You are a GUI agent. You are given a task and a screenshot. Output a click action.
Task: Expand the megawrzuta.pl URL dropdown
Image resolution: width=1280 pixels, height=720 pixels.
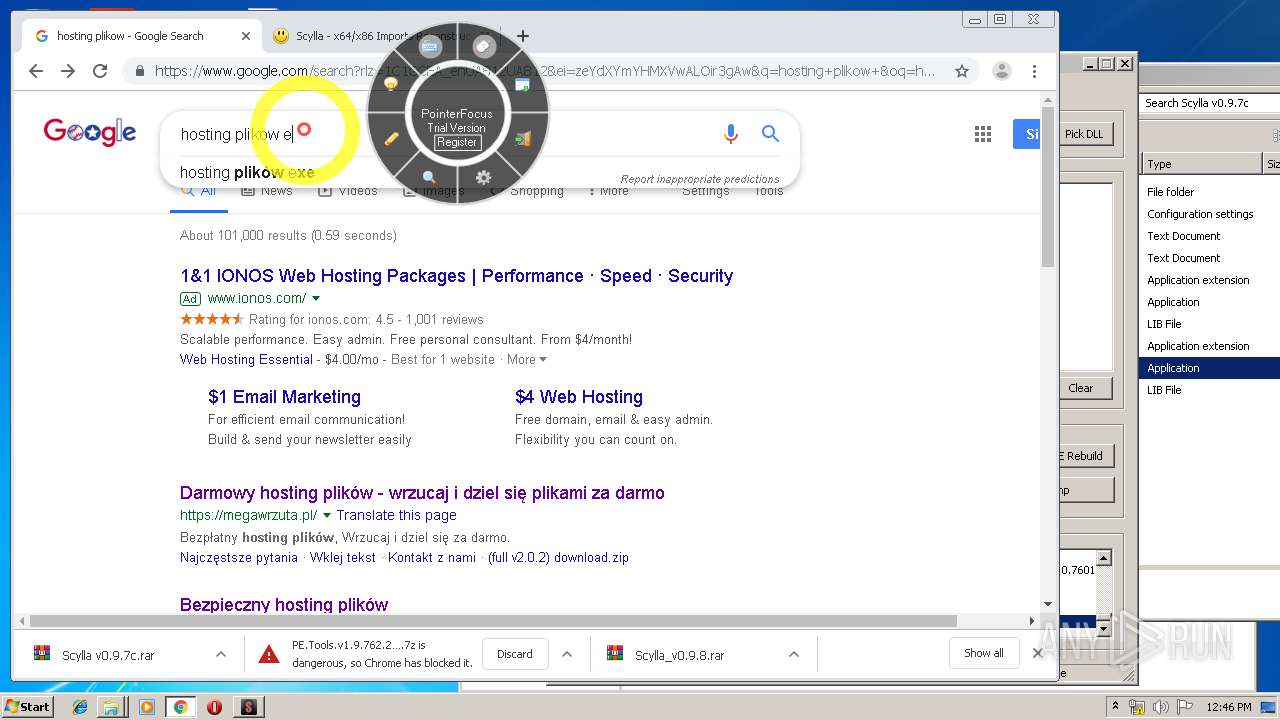(x=326, y=516)
